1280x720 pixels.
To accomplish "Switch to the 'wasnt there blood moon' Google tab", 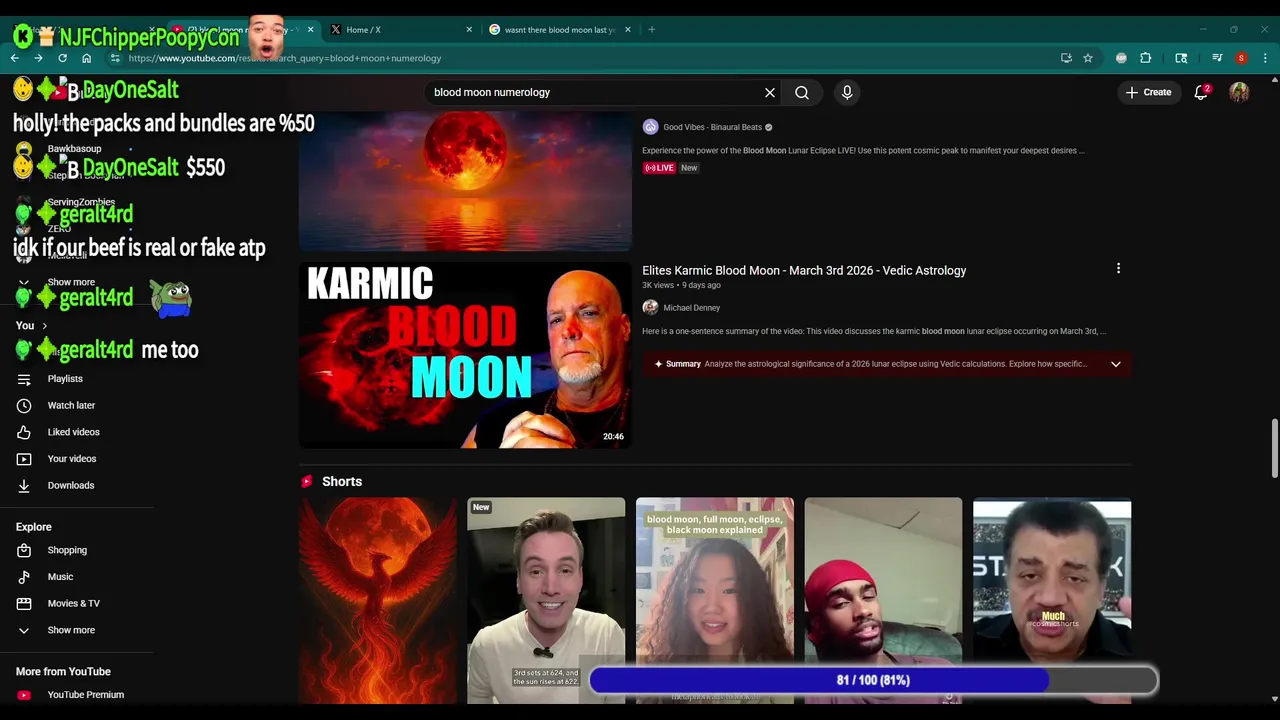I will click(560, 30).
